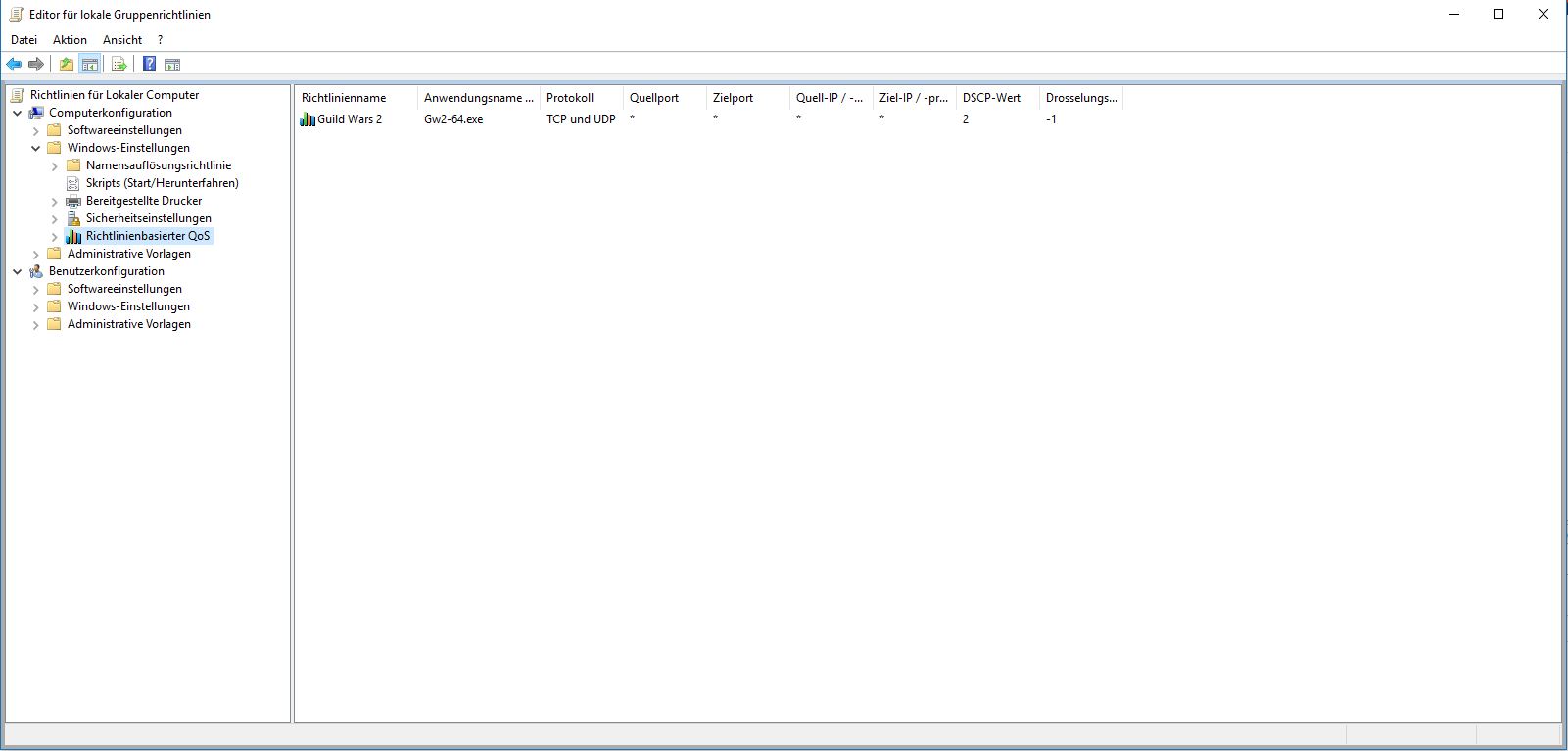Click the asterisk under Quellport column
This screenshot has height=751, width=1568.
pos(633,118)
